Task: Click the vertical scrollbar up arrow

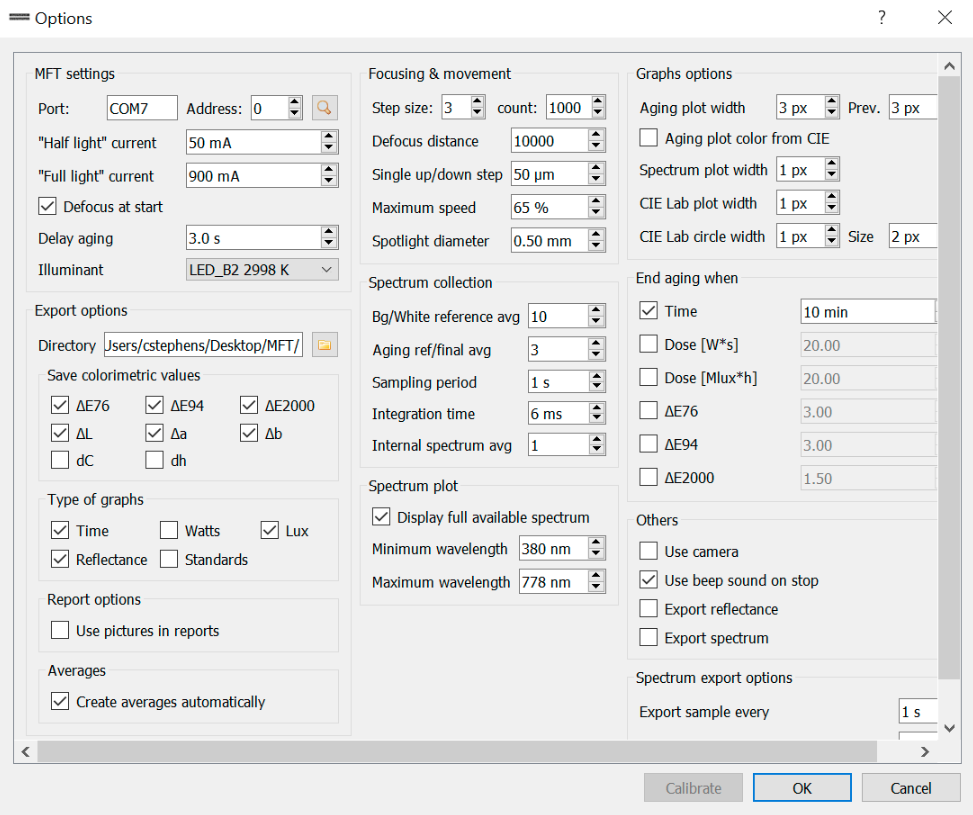Action: point(949,64)
